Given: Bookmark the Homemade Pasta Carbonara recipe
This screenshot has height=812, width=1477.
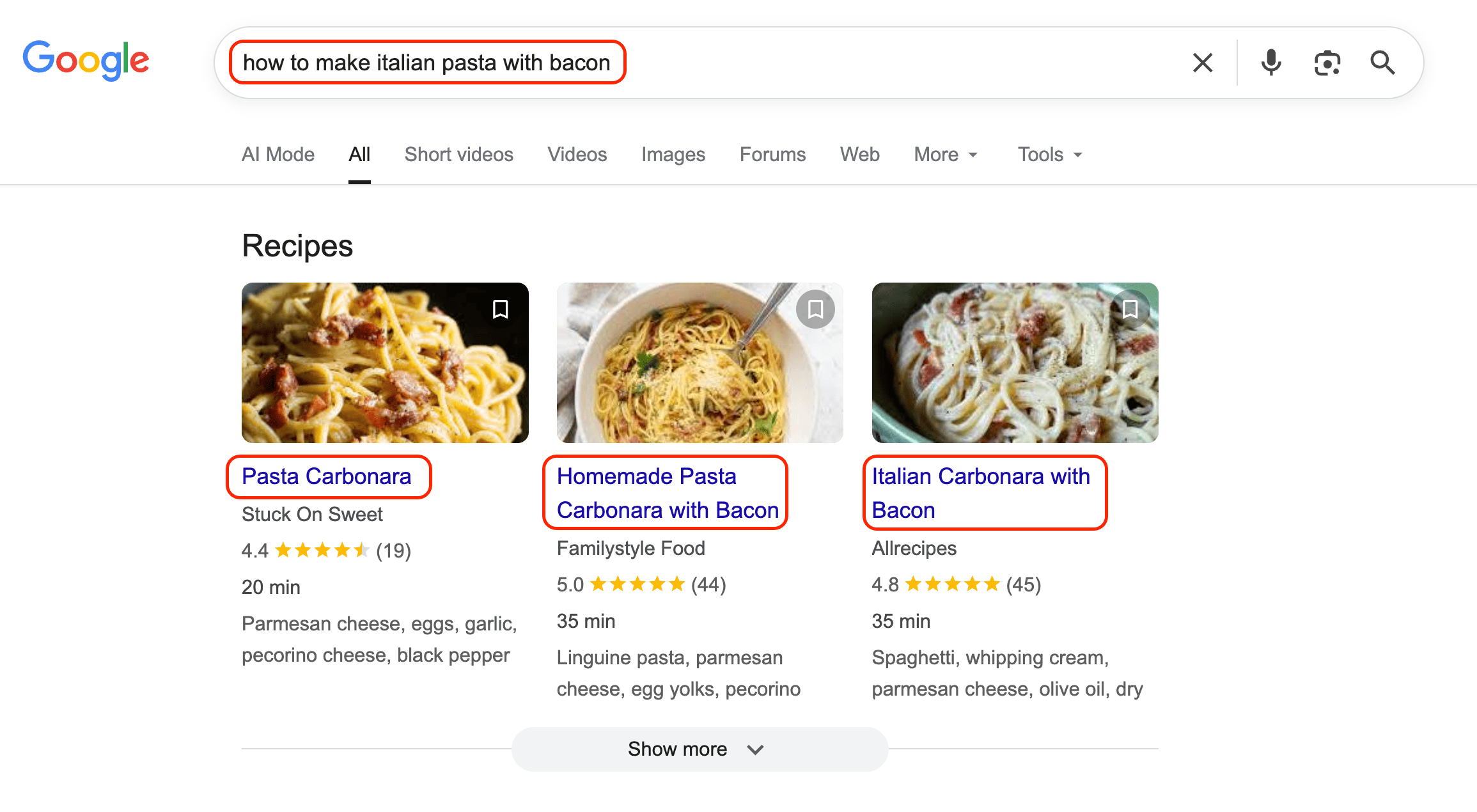Looking at the screenshot, I should click(x=815, y=309).
